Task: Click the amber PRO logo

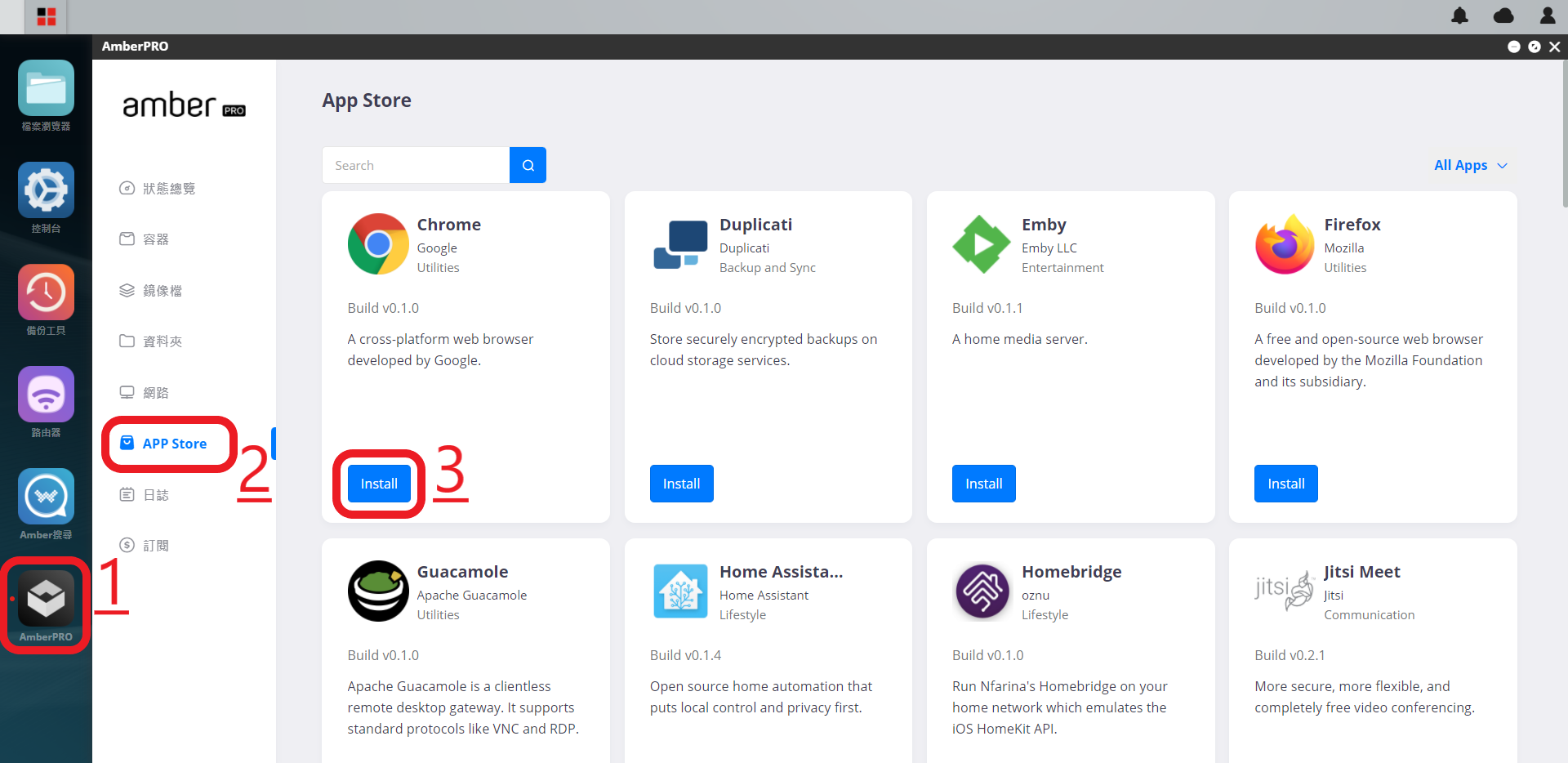Action: pos(184,106)
